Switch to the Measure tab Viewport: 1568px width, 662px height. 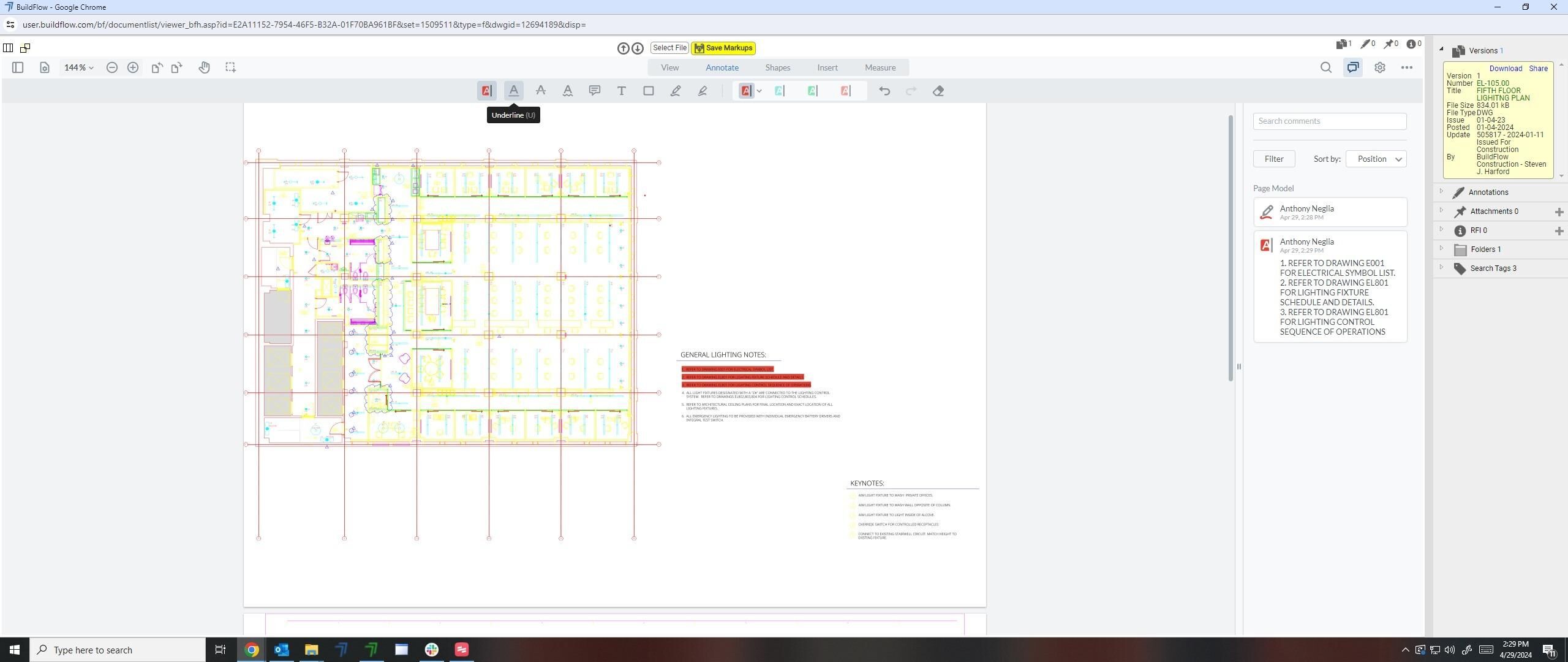(880, 67)
